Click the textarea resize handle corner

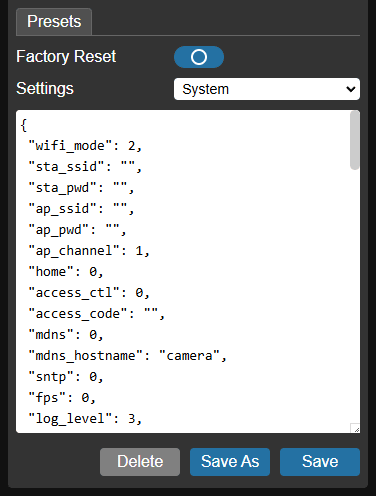pos(355,428)
